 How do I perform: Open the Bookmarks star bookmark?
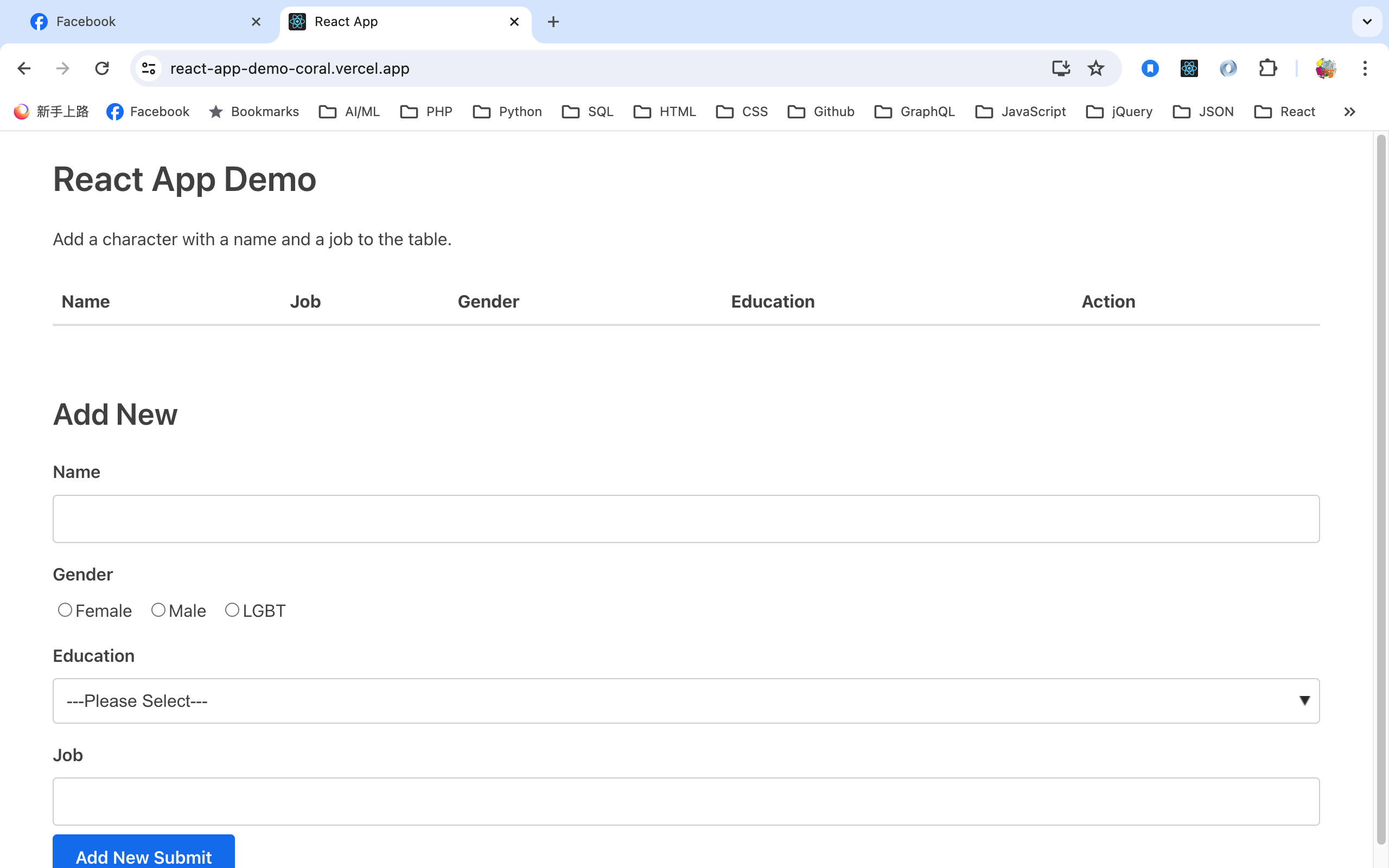click(254, 111)
